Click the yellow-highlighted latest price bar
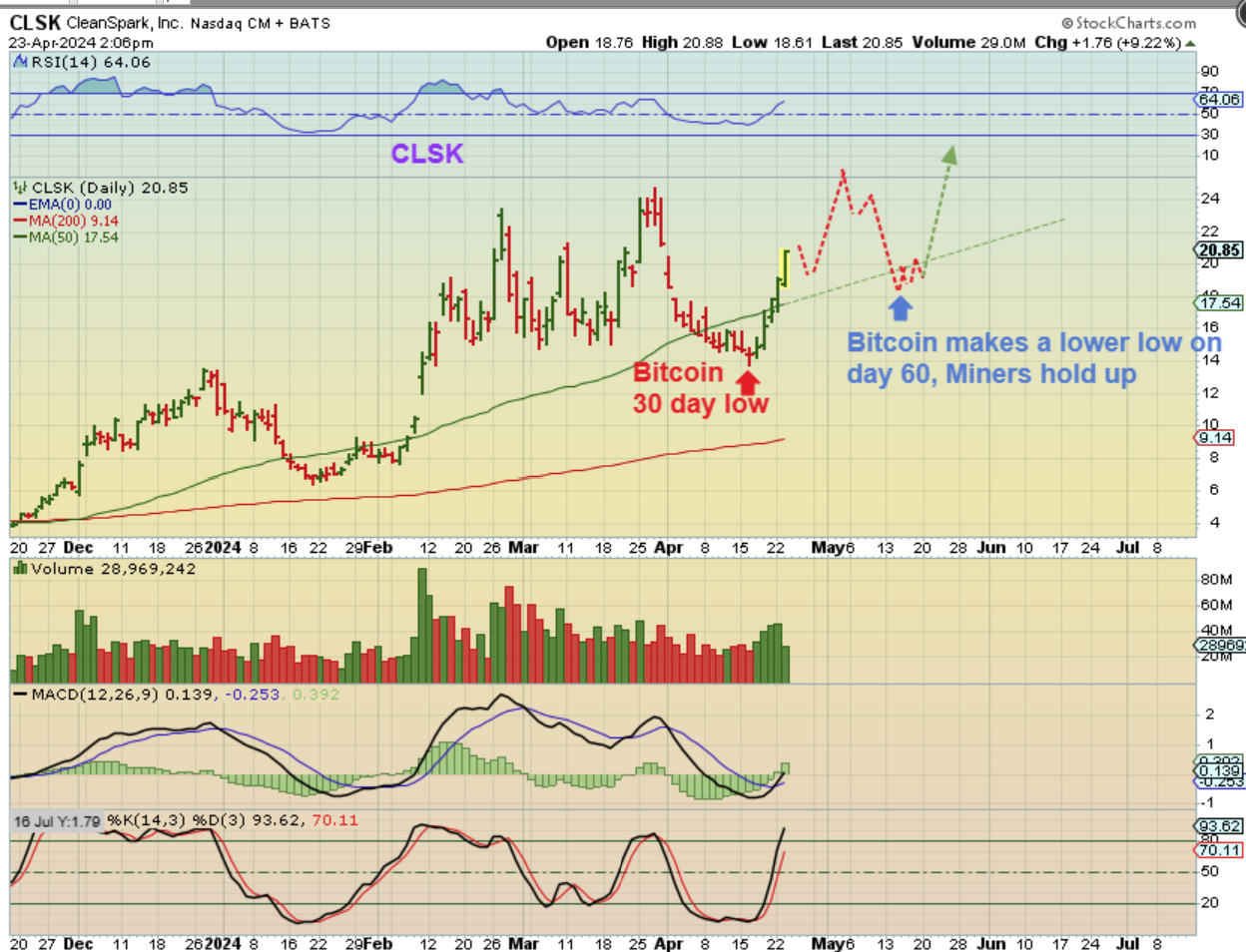The height and width of the screenshot is (952, 1246). click(x=785, y=268)
